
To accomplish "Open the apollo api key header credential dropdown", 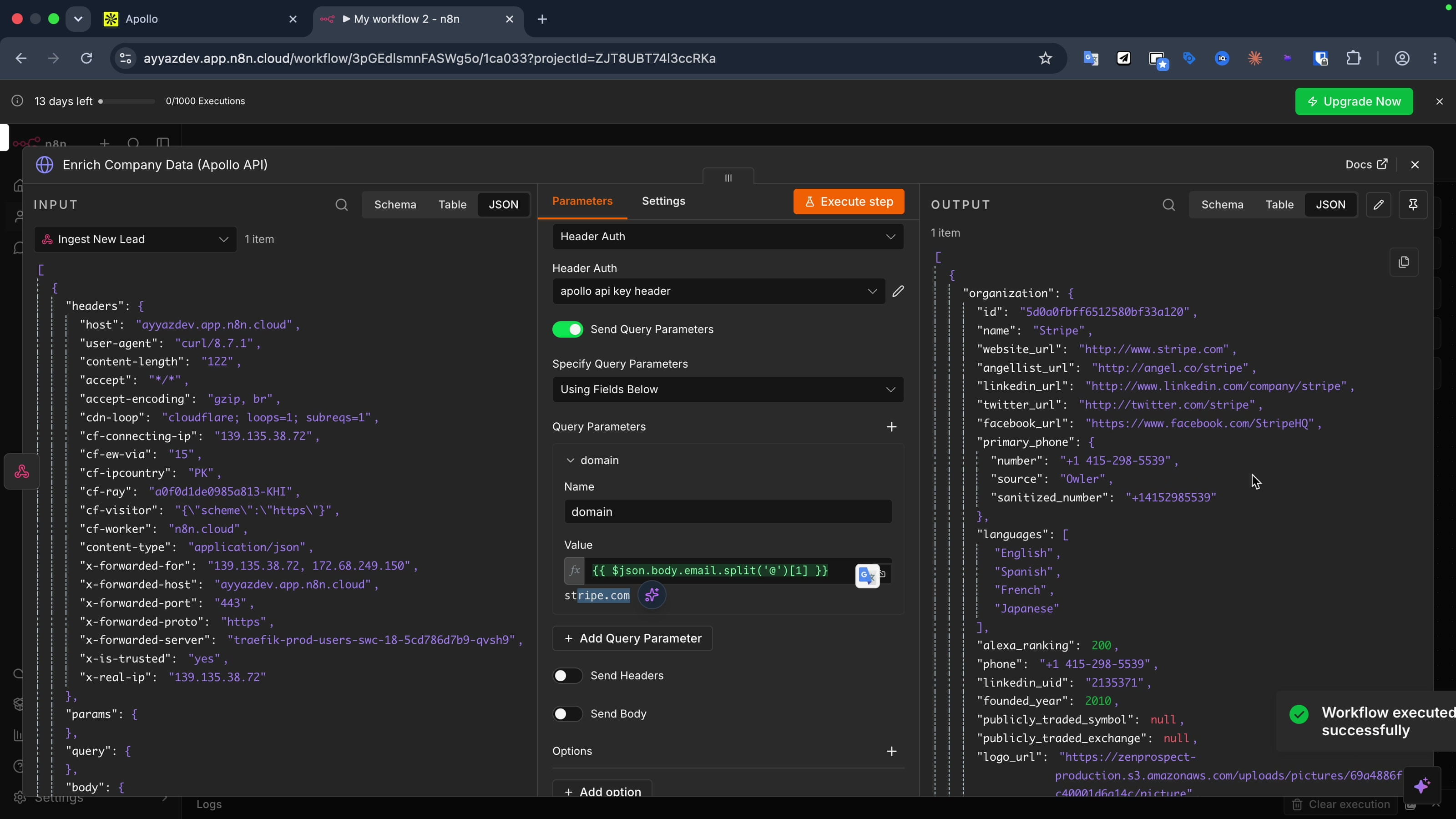I will coord(718,291).
